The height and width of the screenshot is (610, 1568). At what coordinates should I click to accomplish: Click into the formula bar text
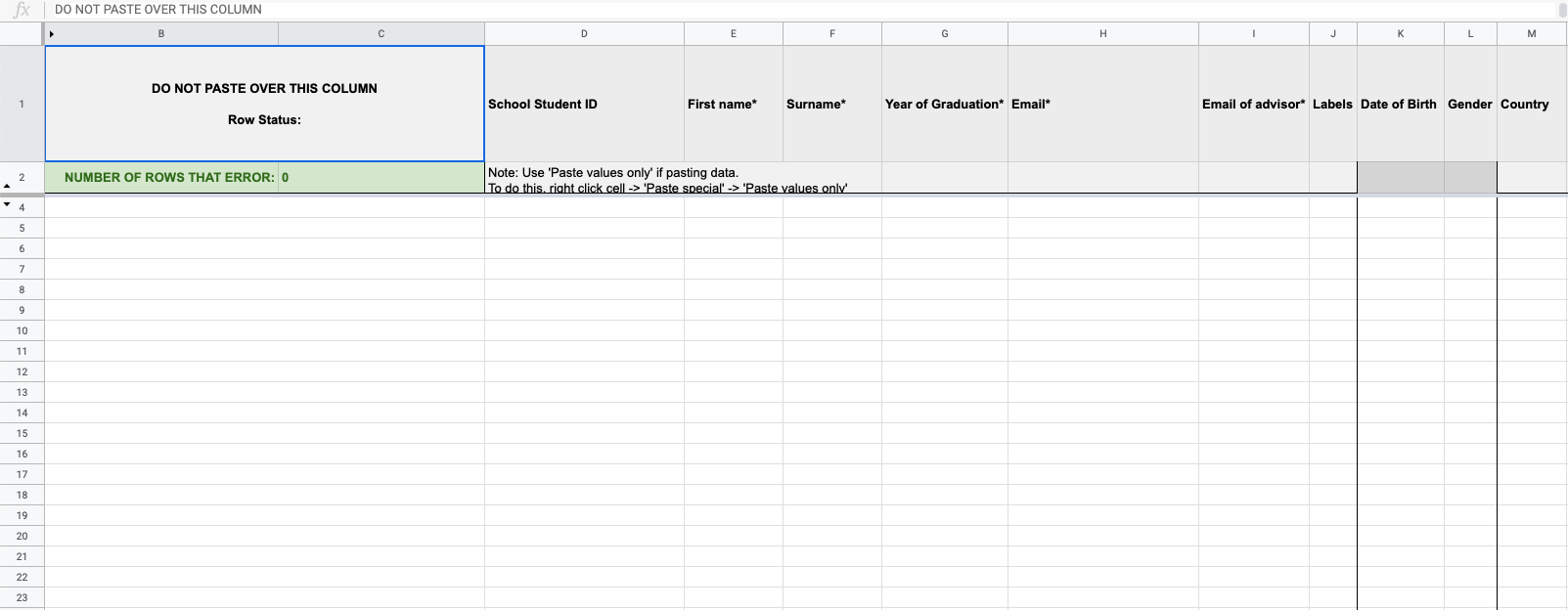[158, 10]
